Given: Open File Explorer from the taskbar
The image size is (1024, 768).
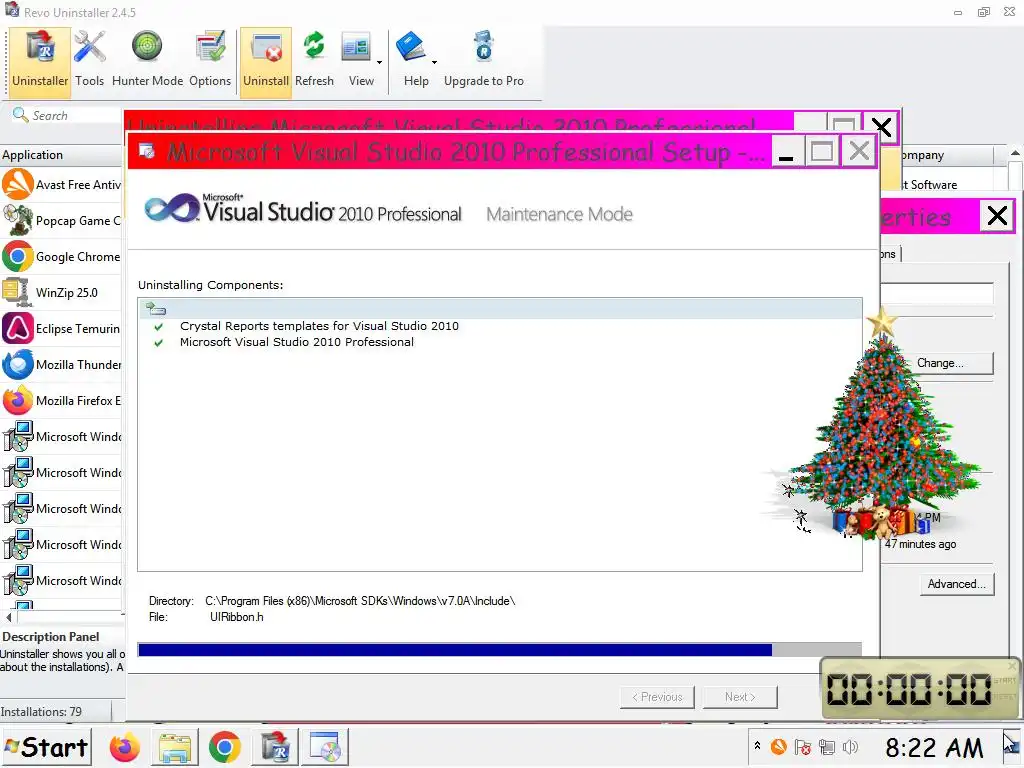Looking at the screenshot, I should pos(174,748).
